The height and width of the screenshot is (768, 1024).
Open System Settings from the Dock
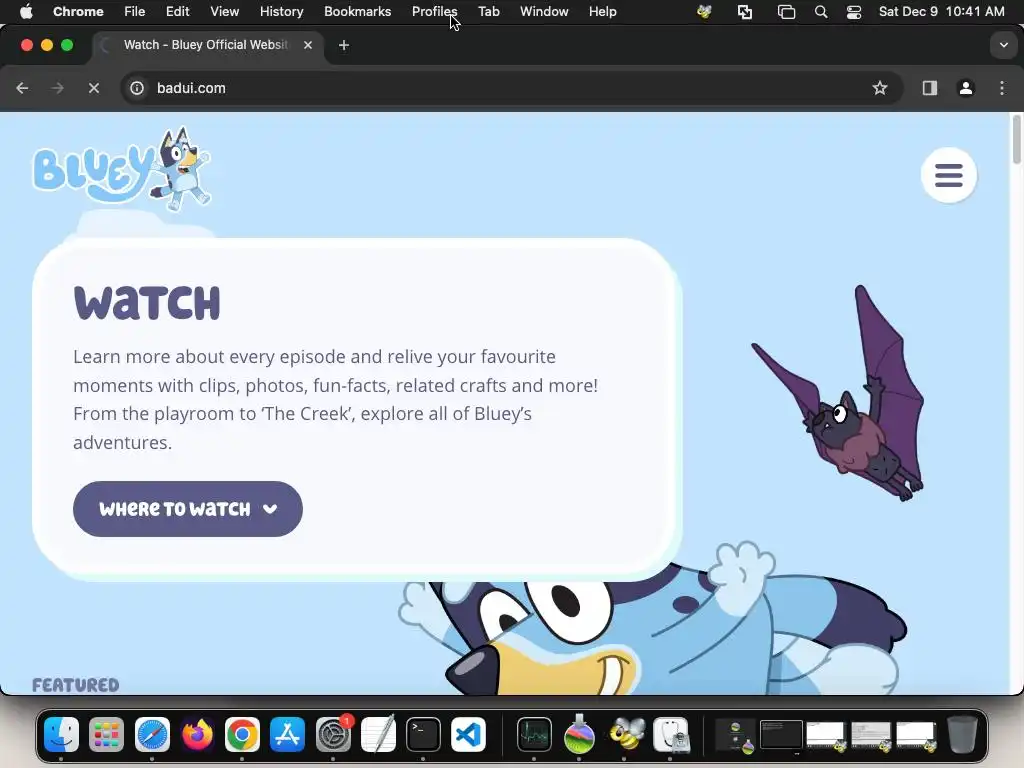pos(333,735)
